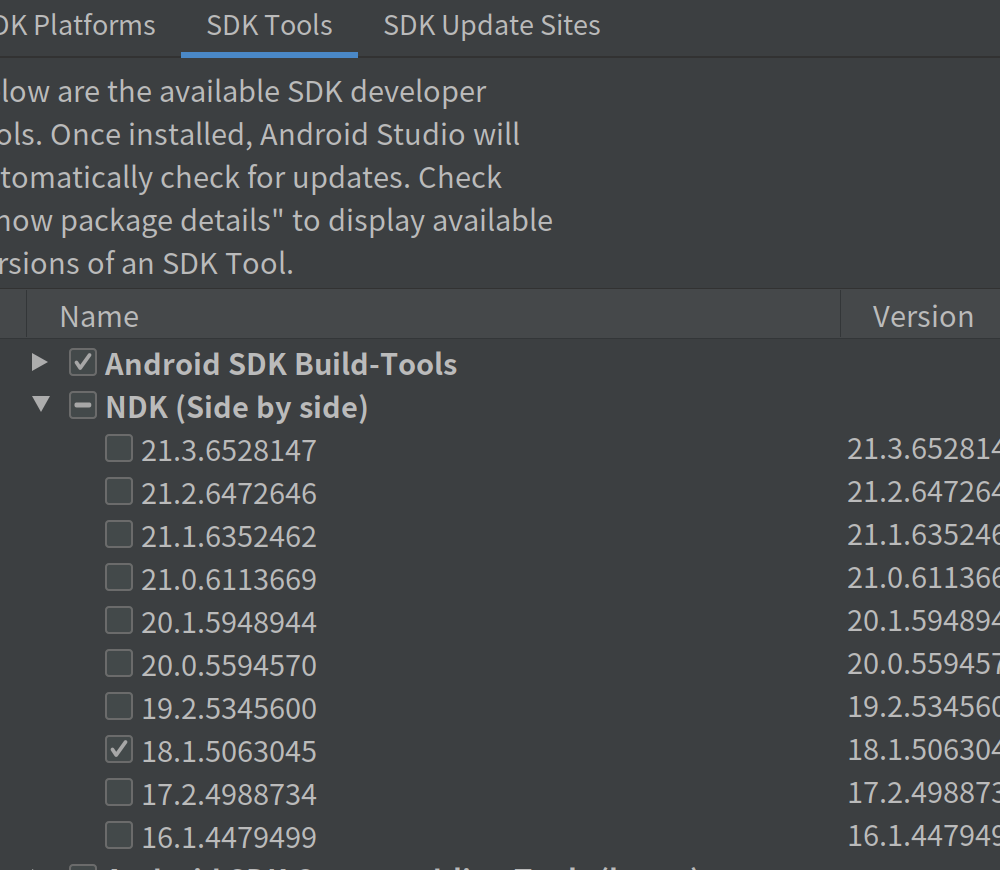
Task: Check NDK version 21.2.6472646
Action: point(118,491)
